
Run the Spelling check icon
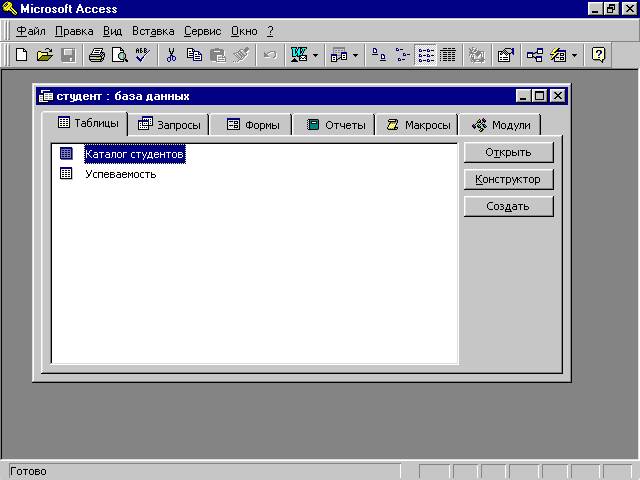142,55
